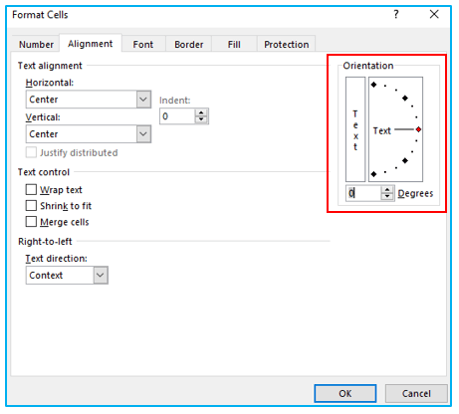Set orientation to the top 90-degree diamond

pos(374,85)
